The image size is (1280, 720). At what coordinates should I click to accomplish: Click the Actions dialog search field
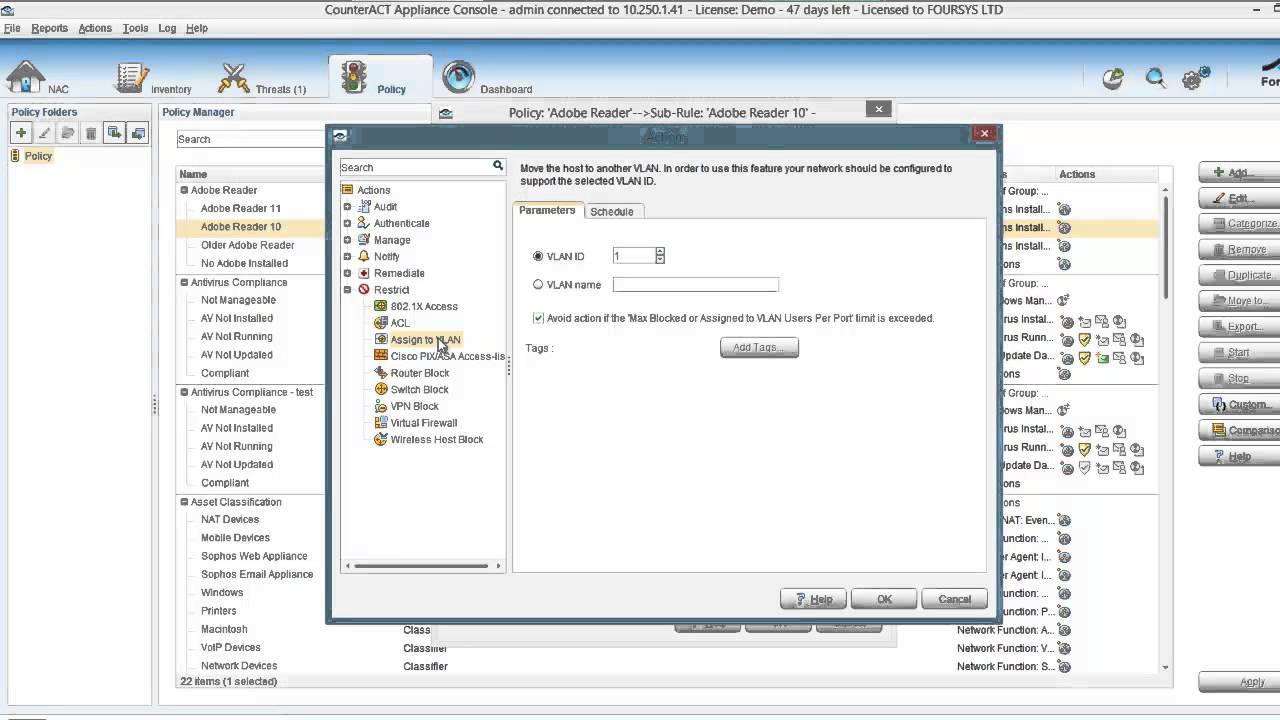415,167
